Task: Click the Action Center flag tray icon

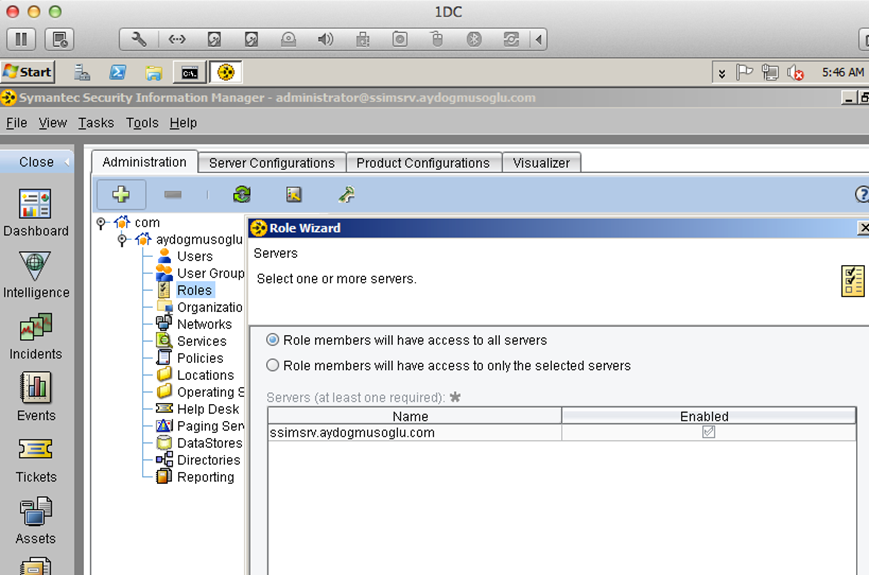Action: pos(744,72)
